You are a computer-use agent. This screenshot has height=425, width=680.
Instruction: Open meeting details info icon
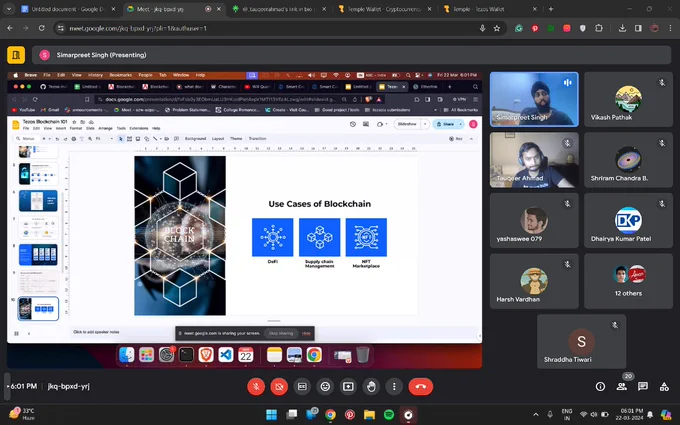coord(600,386)
